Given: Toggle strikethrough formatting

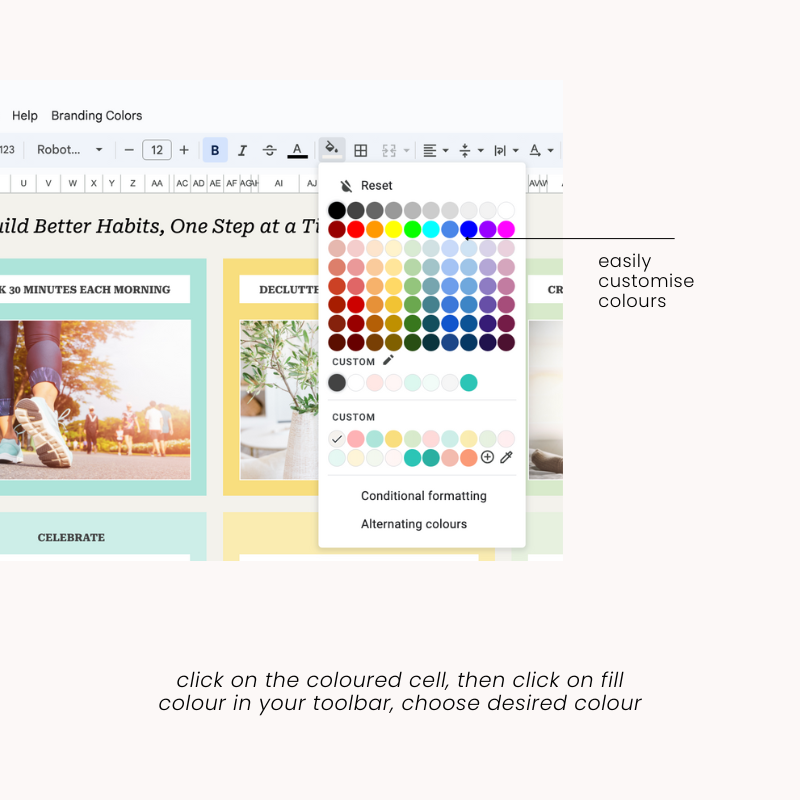Looking at the screenshot, I should coord(269,150).
